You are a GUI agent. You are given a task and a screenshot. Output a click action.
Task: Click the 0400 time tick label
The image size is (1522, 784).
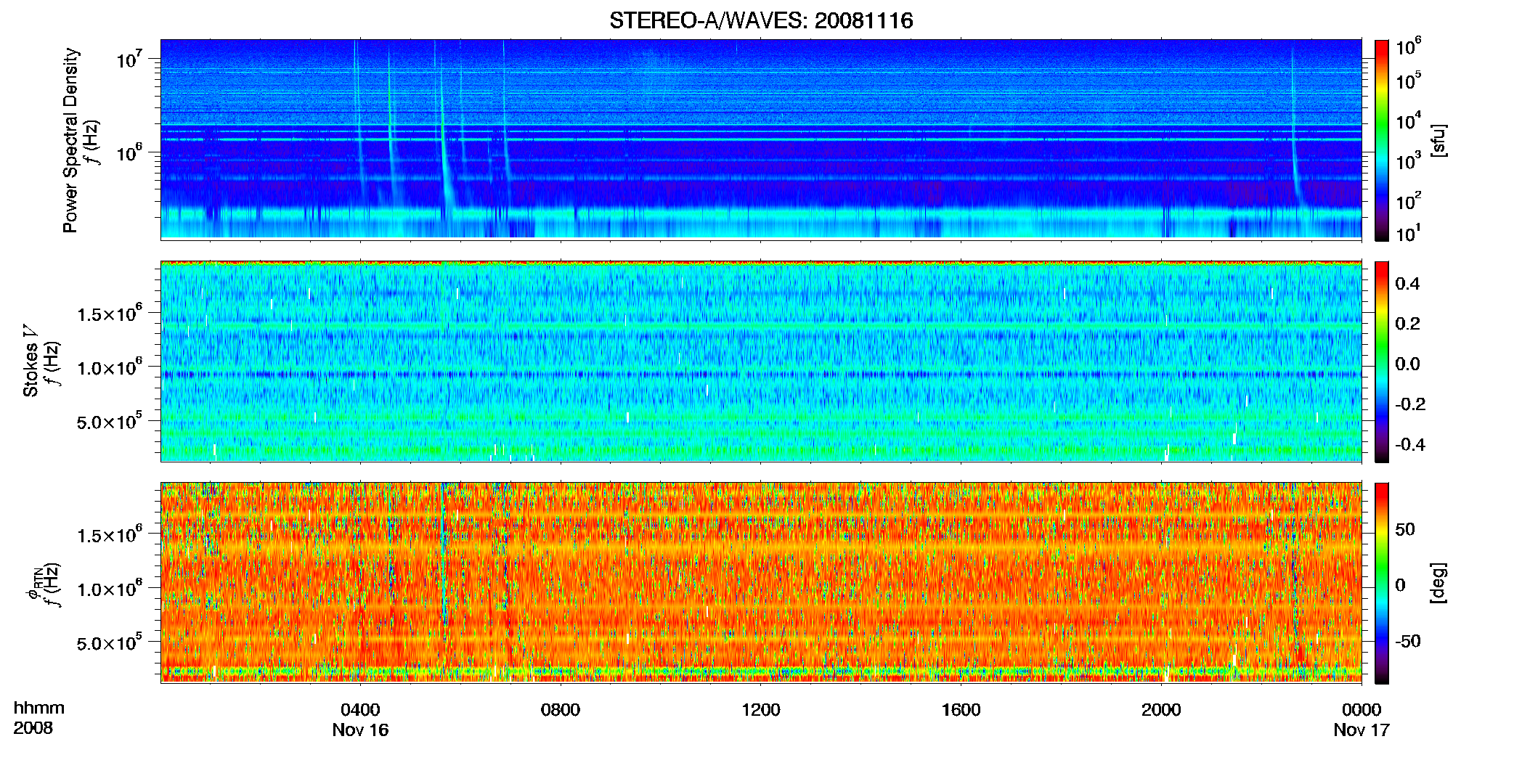click(x=360, y=710)
